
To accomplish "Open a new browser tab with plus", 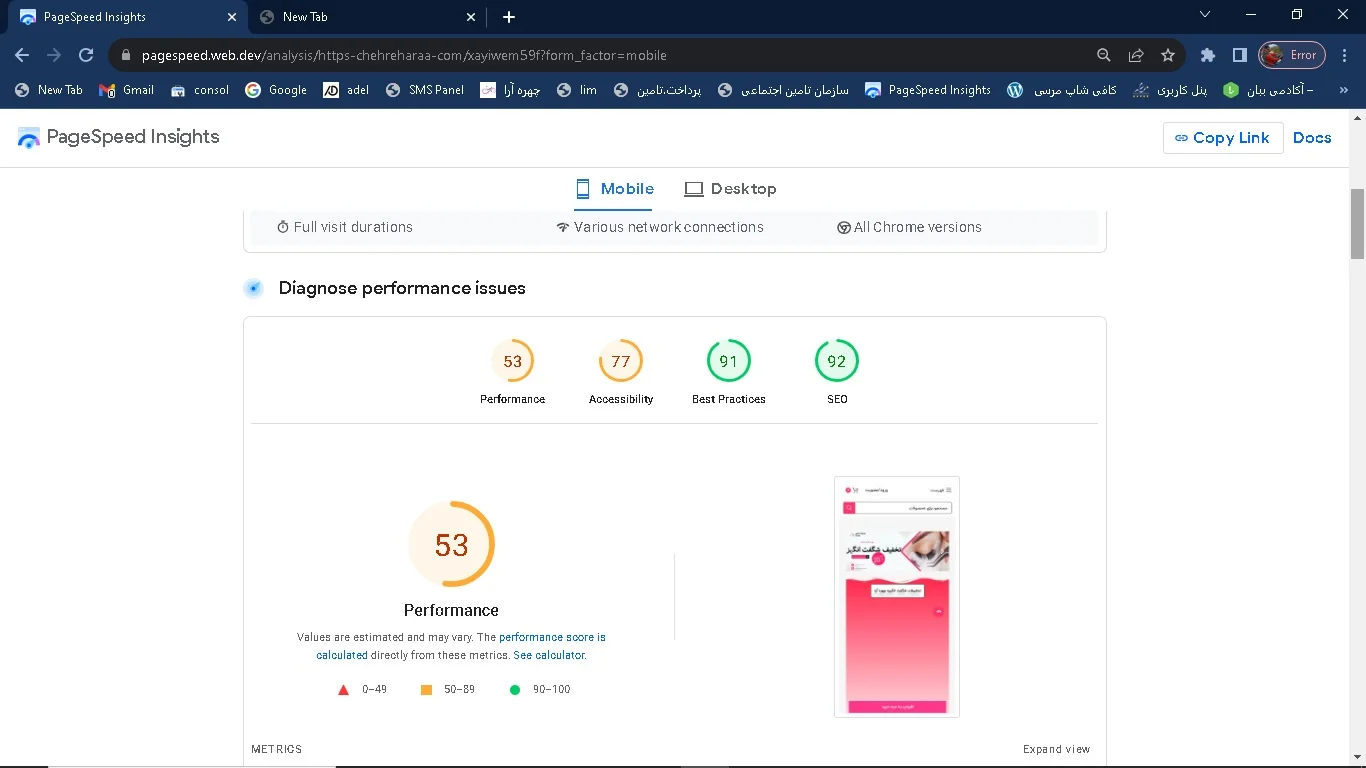I will click(x=509, y=17).
